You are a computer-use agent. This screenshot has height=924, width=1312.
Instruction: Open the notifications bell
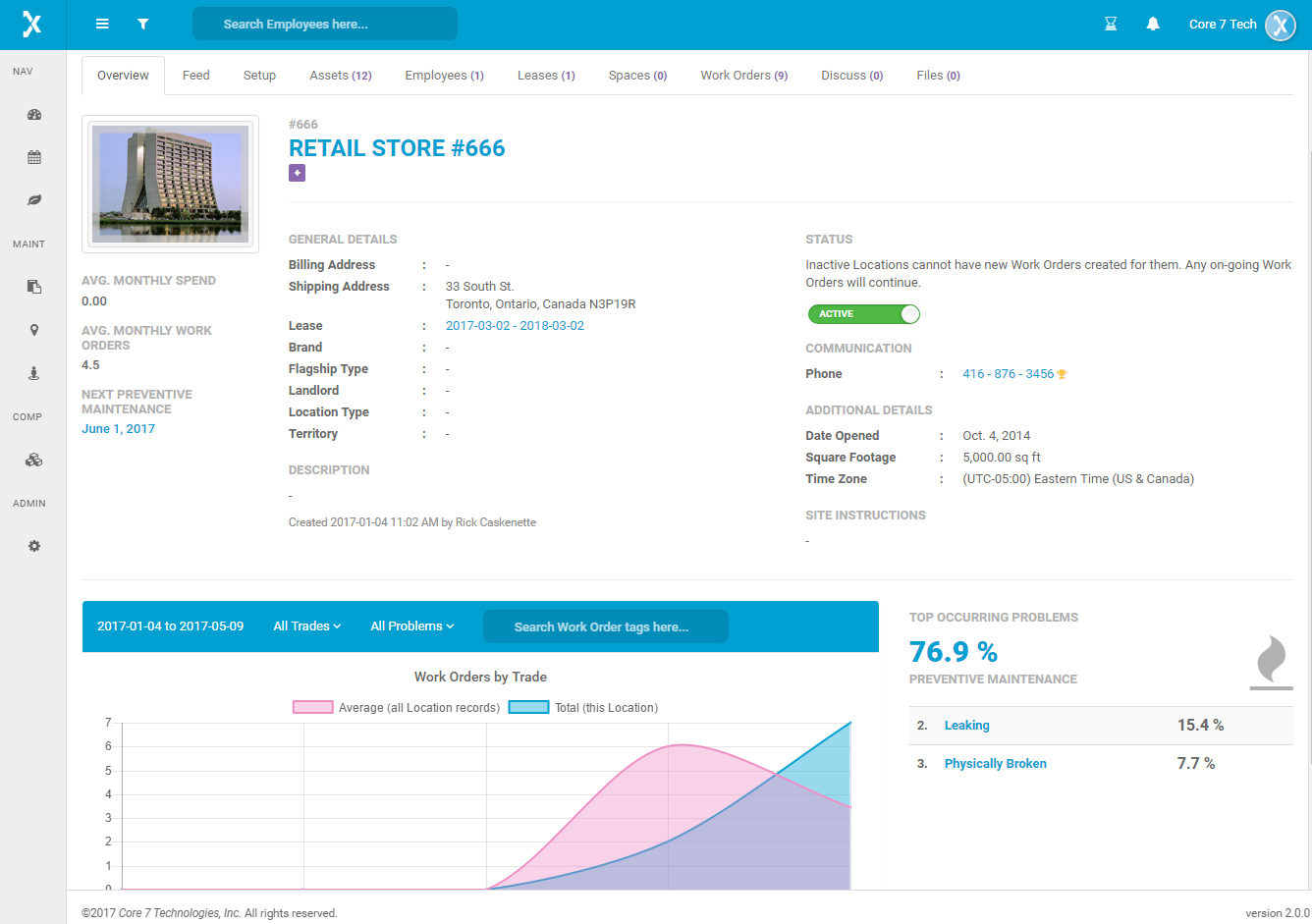click(x=1153, y=24)
